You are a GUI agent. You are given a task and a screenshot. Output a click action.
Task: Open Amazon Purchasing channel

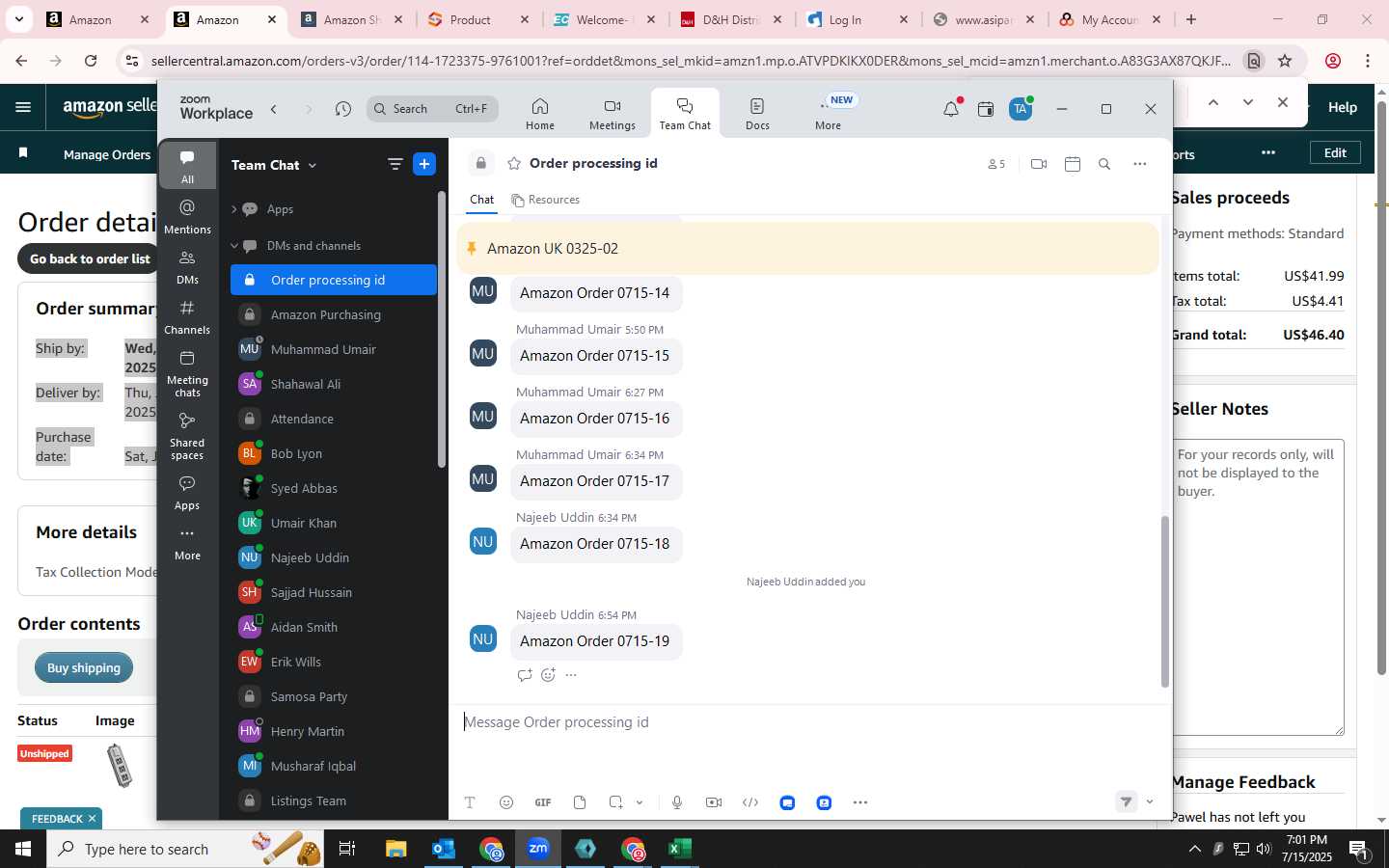point(334,314)
